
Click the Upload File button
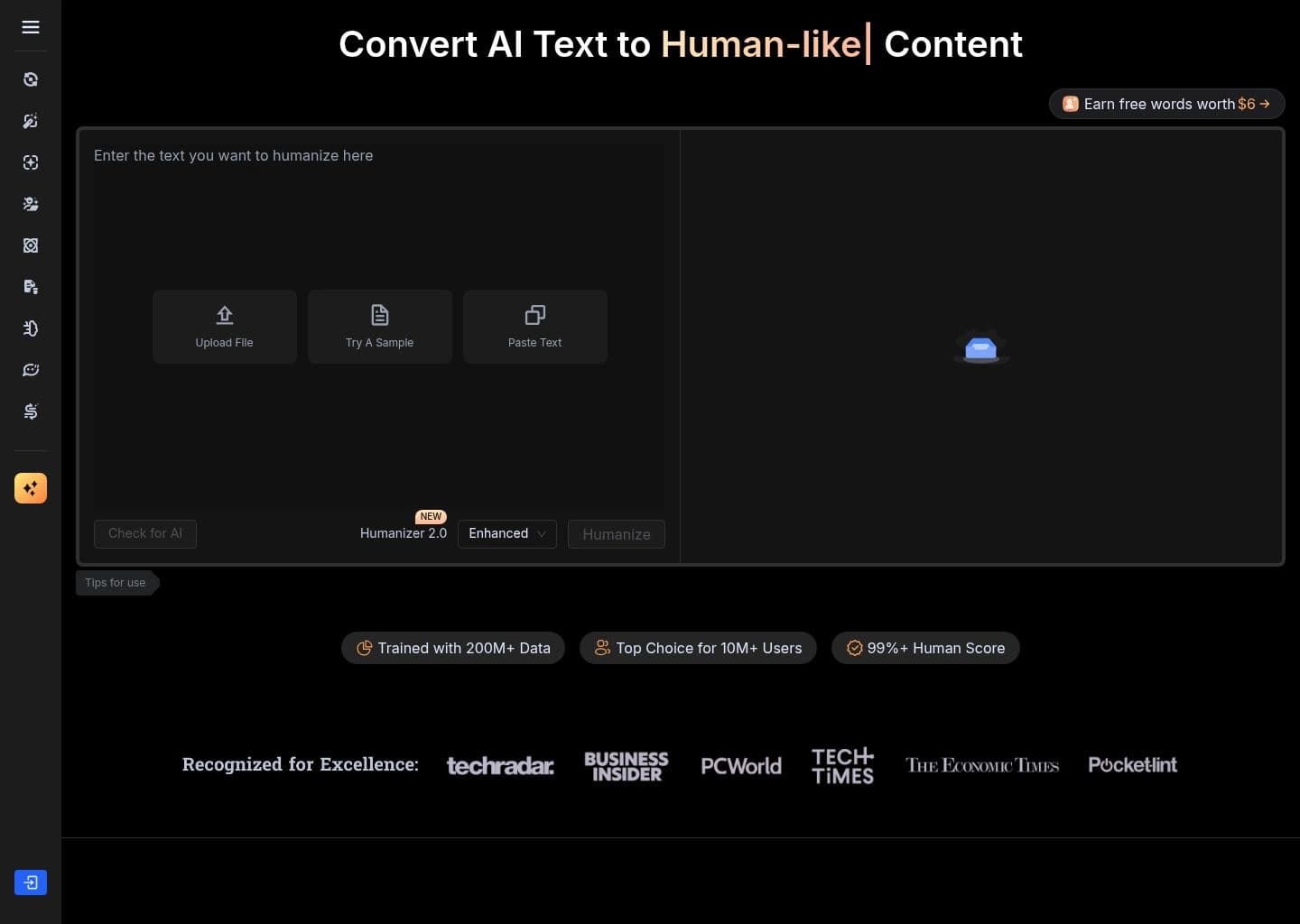pos(225,327)
